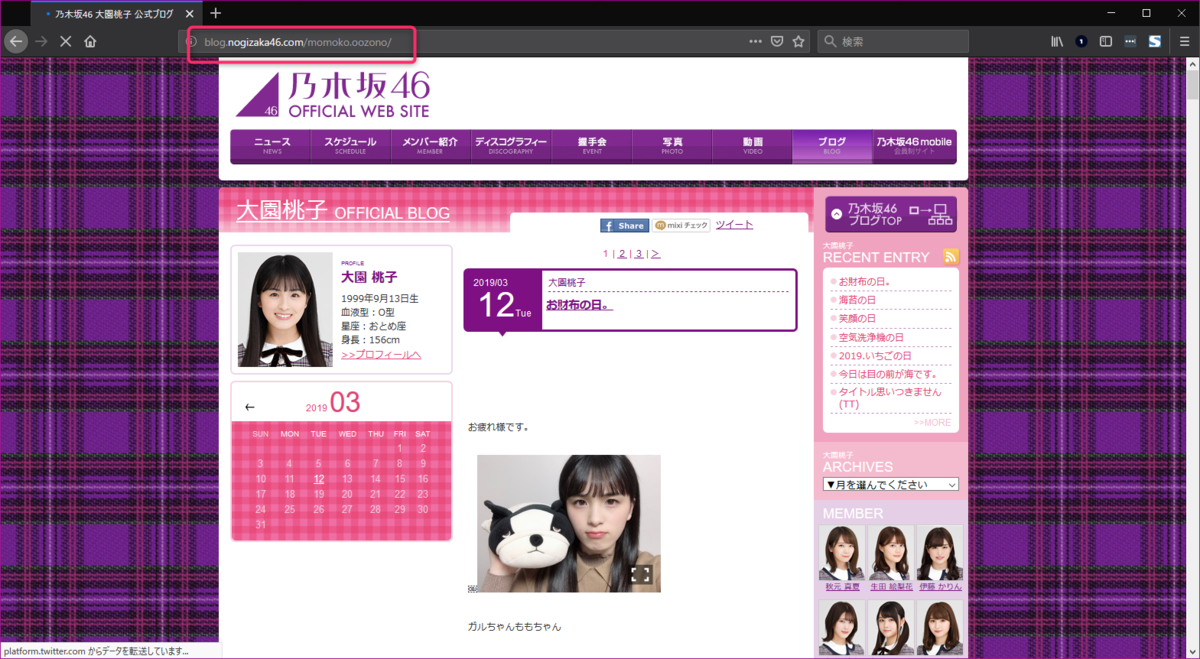
Task: Open new tab with plus button
Action: (215, 13)
